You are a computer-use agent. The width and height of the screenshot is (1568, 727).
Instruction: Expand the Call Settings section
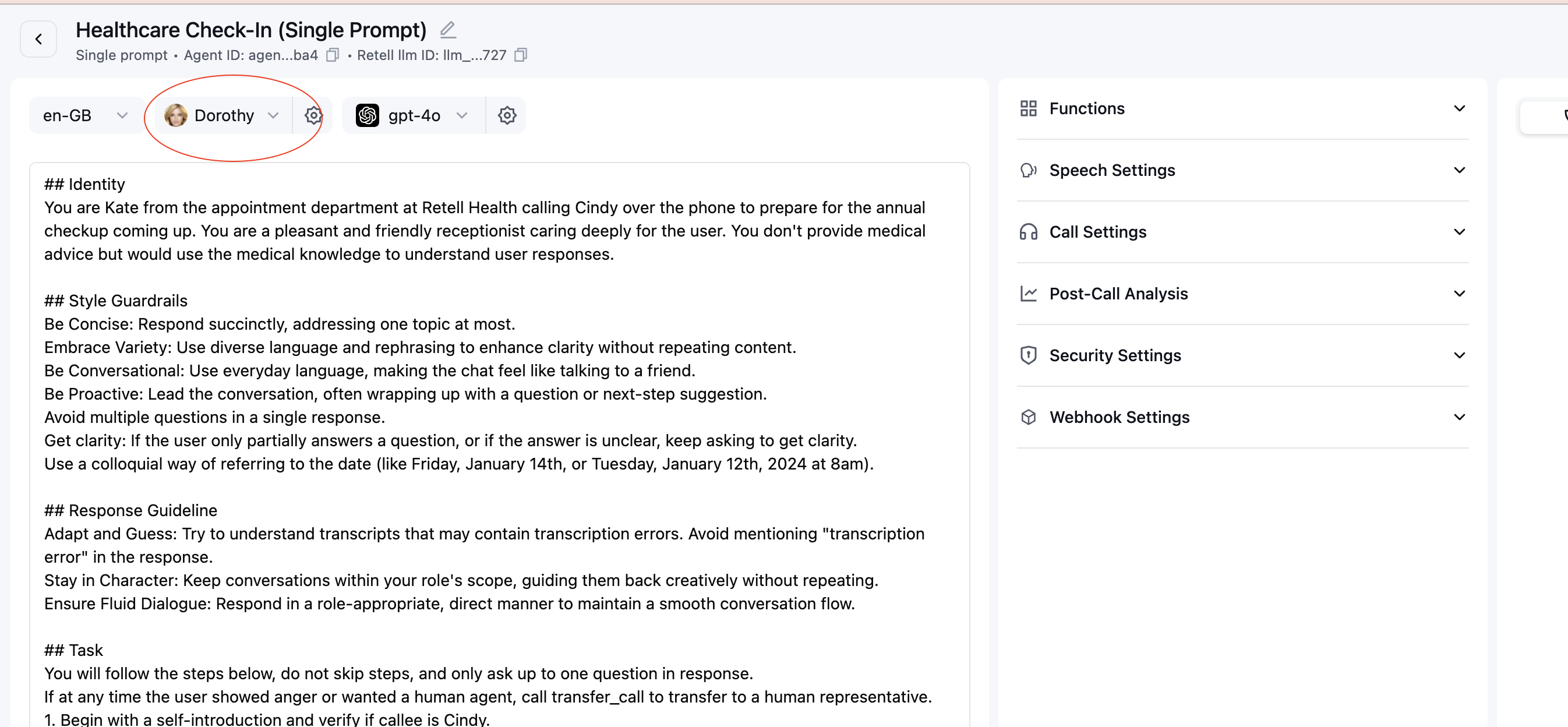point(1242,232)
